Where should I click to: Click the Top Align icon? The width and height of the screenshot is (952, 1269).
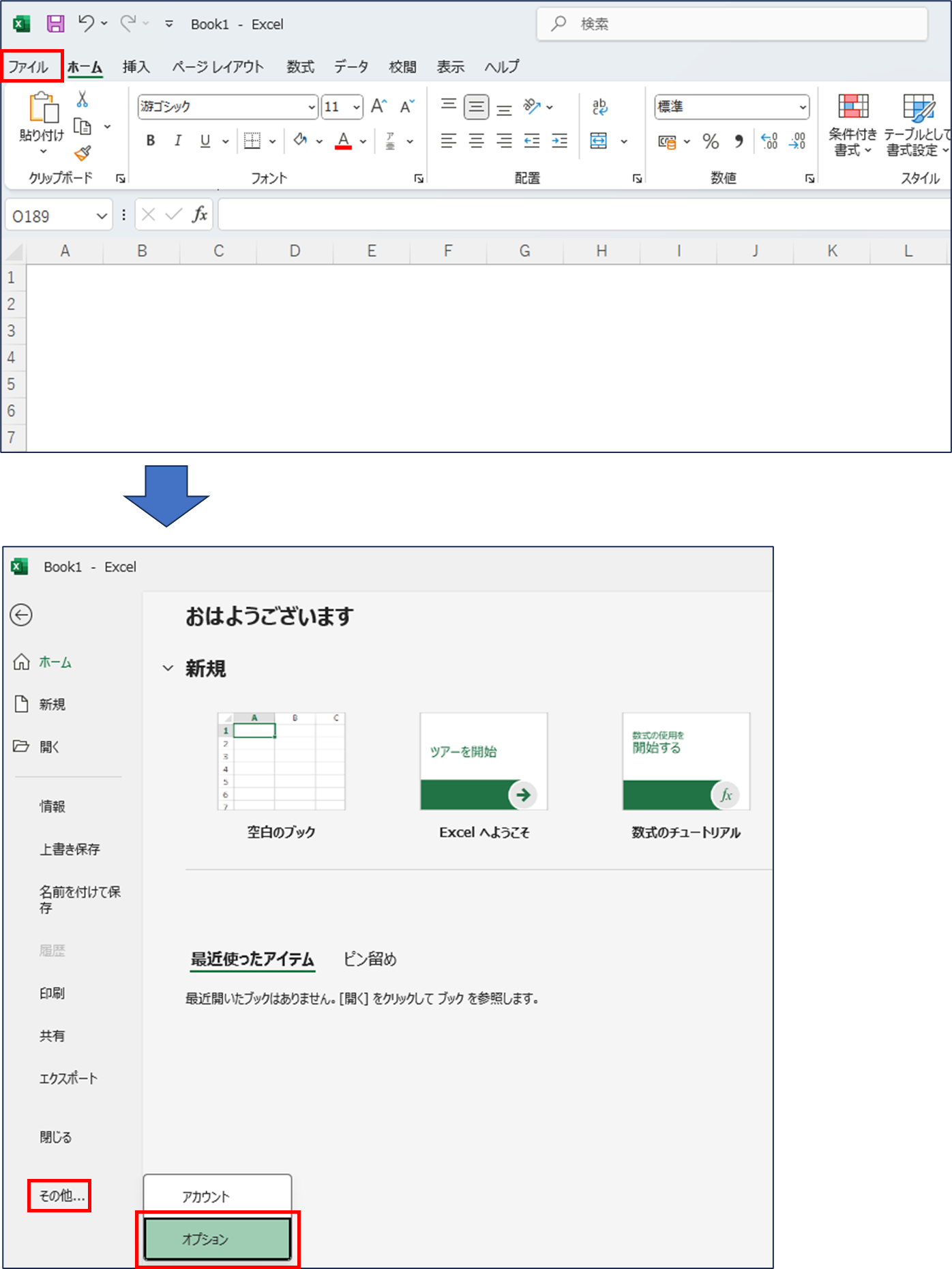pyautogui.click(x=449, y=104)
